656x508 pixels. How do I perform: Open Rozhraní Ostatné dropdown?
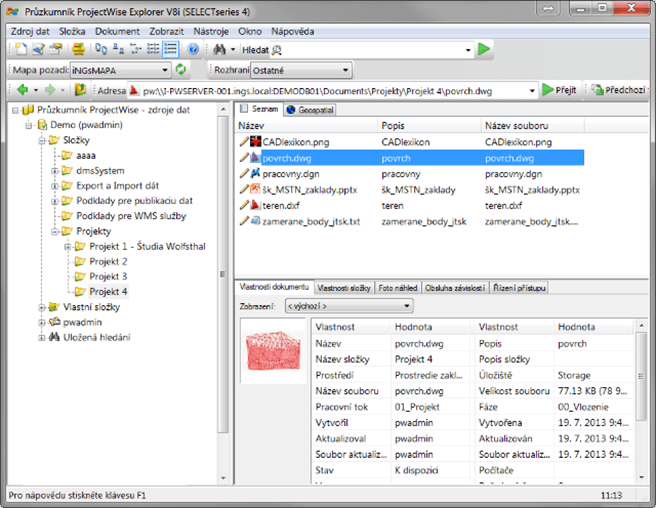point(300,70)
